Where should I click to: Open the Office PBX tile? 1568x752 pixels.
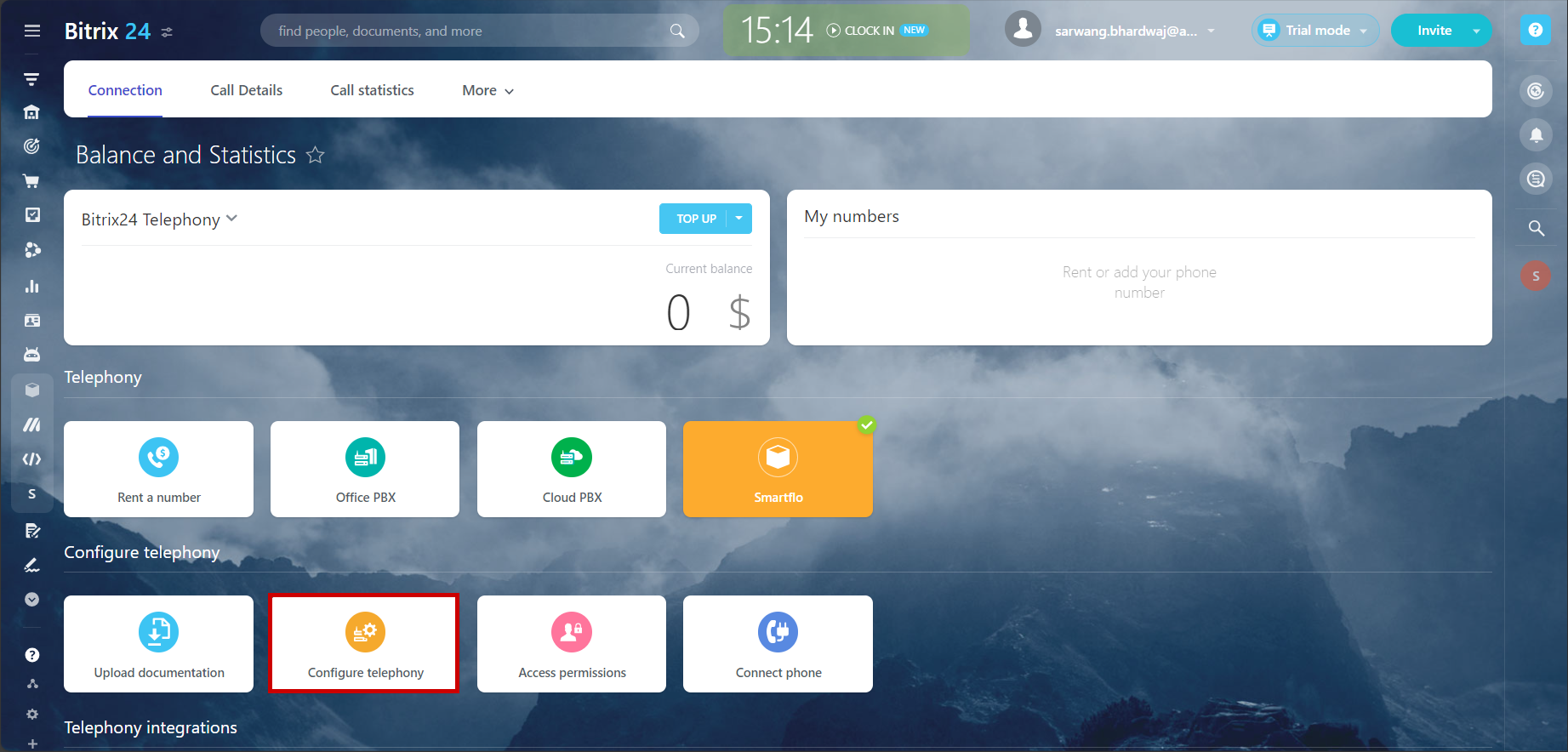[x=365, y=469]
